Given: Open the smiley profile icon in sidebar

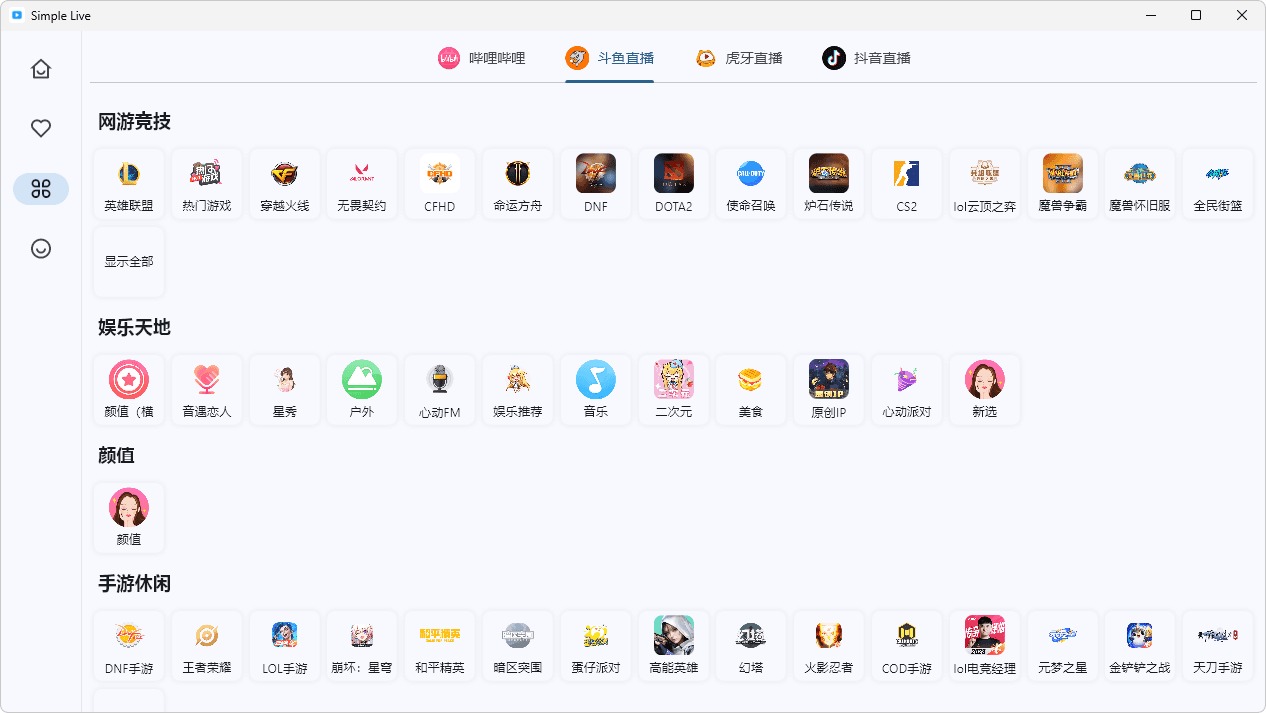Looking at the screenshot, I should tap(41, 249).
